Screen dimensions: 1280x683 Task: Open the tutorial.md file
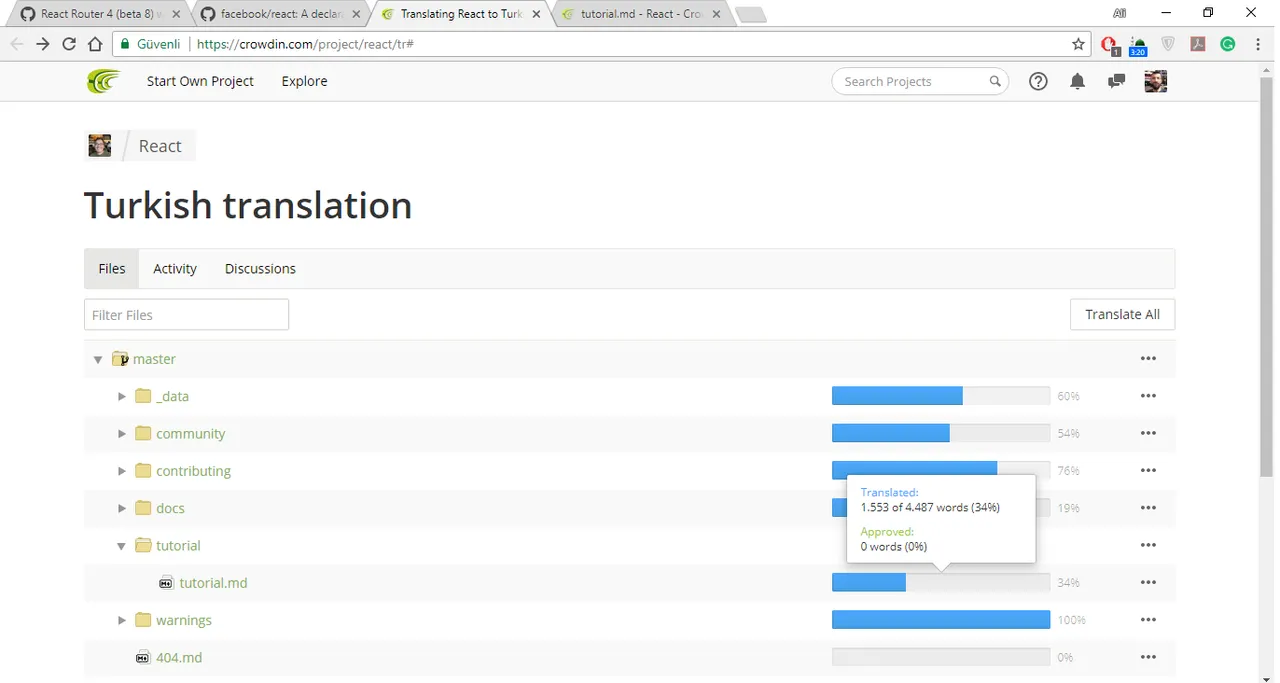213,583
